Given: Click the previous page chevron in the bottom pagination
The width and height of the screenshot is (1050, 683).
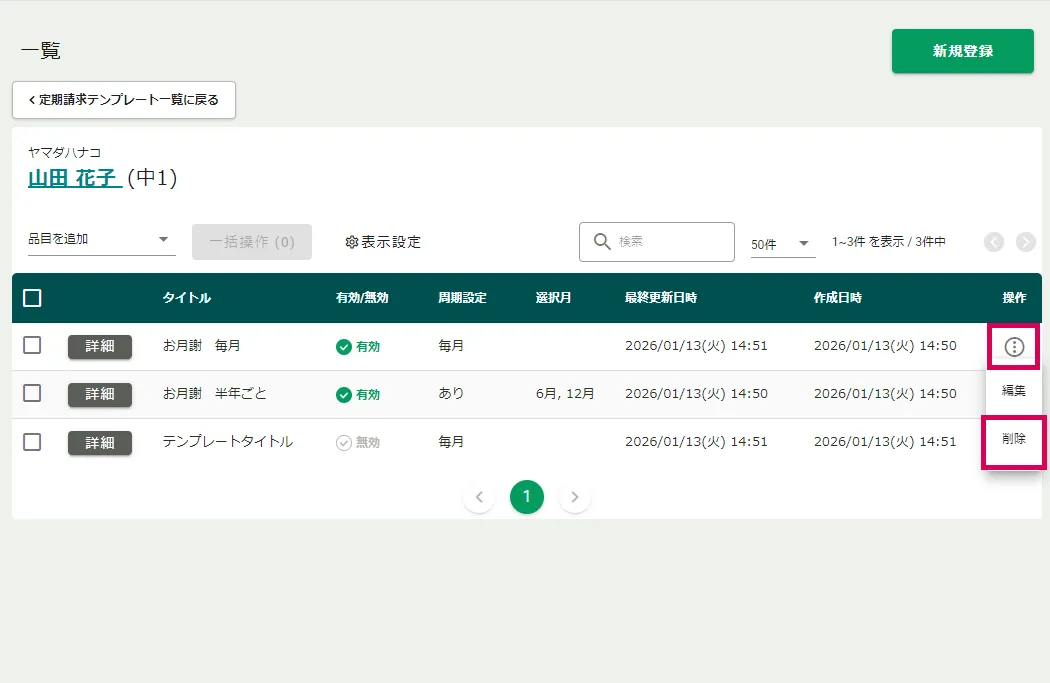Looking at the screenshot, I should [479, 497].
